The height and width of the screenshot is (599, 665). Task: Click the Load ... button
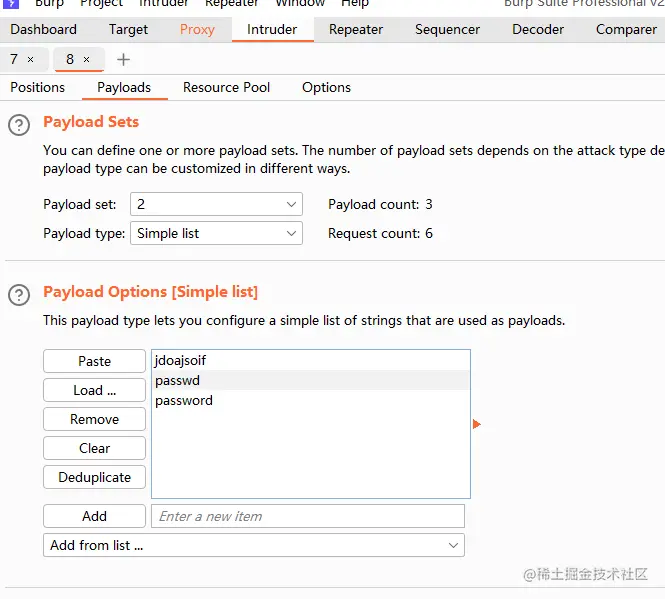pos(94,390)
